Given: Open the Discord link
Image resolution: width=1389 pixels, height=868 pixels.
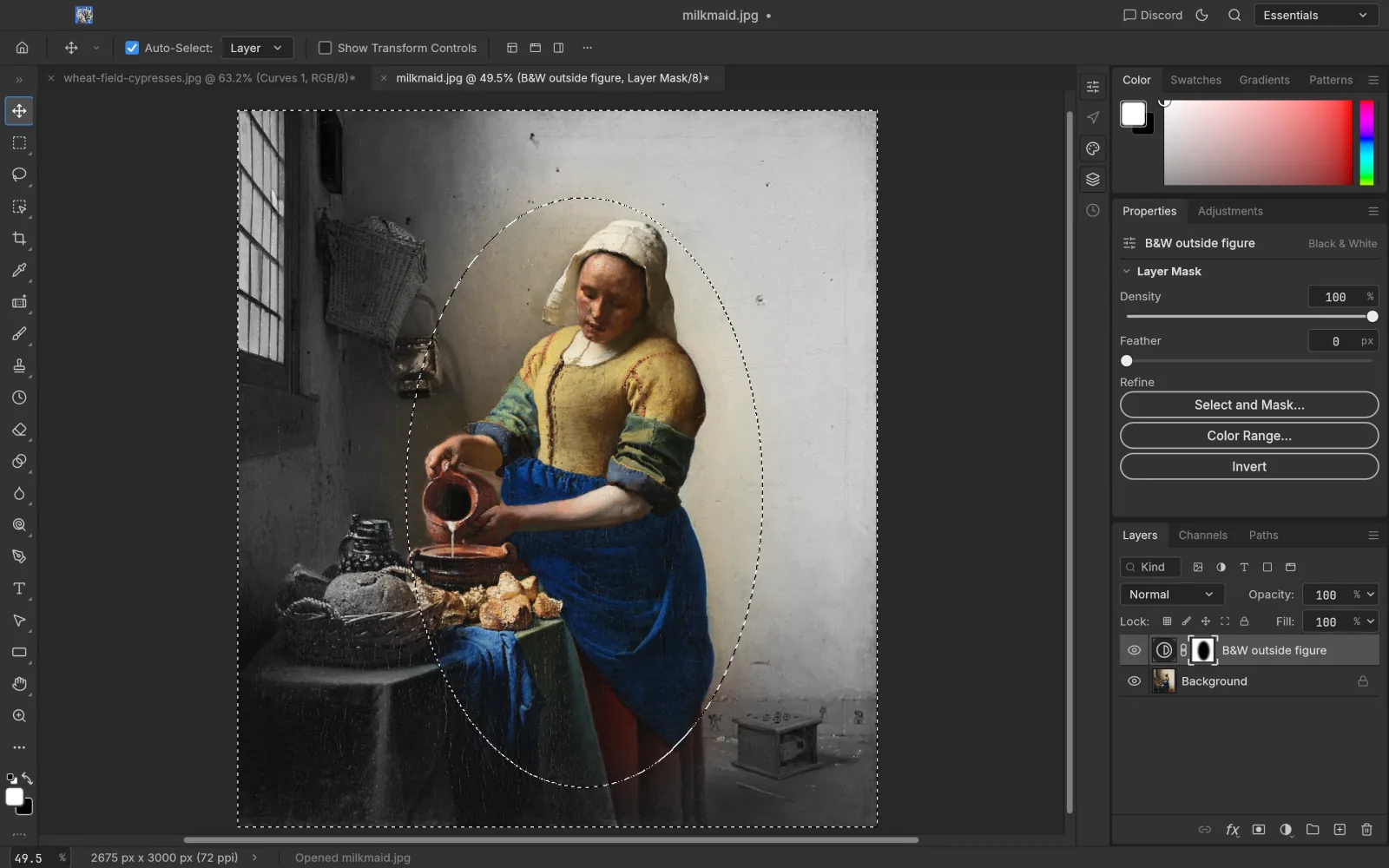Looking at the screenshot, I should 1153,15.
